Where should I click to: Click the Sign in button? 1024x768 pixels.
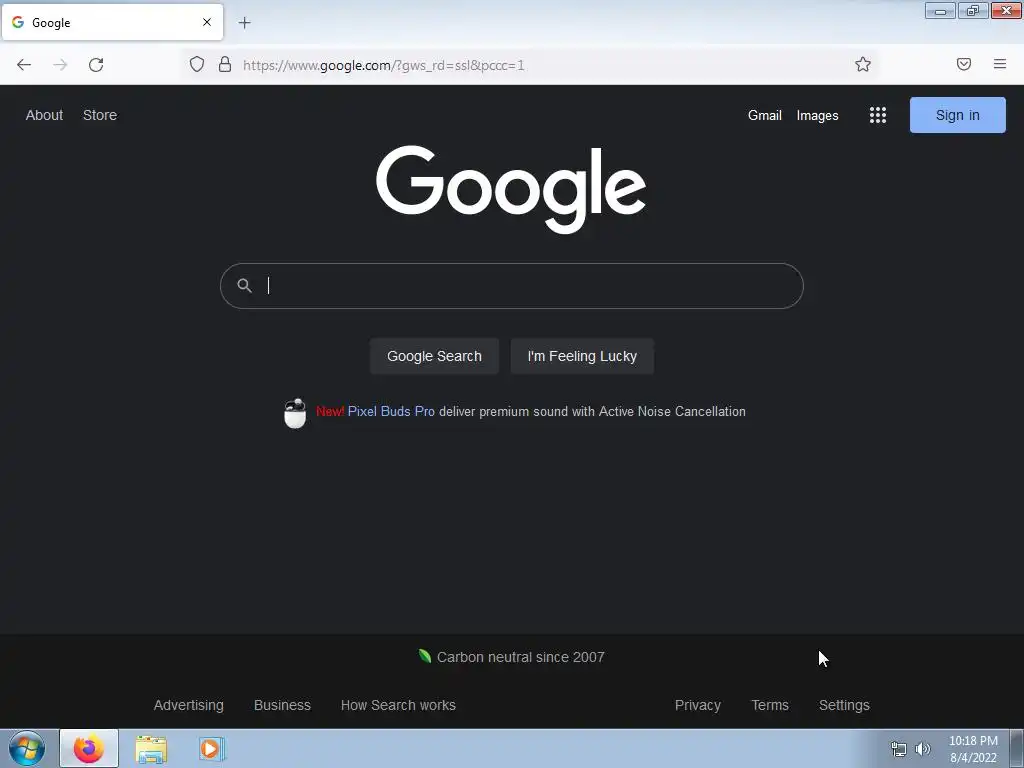coord(957,115)
